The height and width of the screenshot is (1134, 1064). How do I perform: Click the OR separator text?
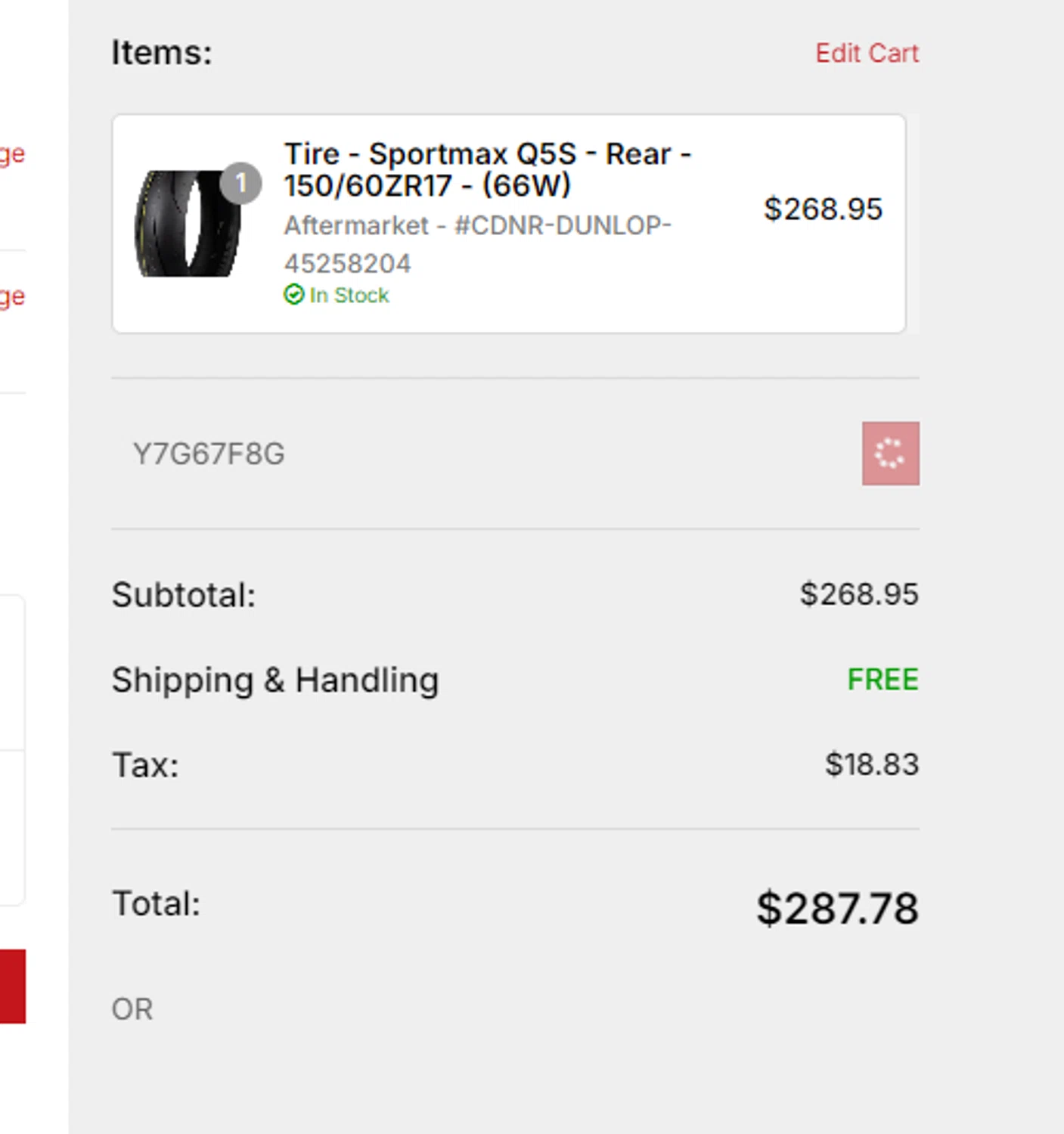(x=132, y=1009)
